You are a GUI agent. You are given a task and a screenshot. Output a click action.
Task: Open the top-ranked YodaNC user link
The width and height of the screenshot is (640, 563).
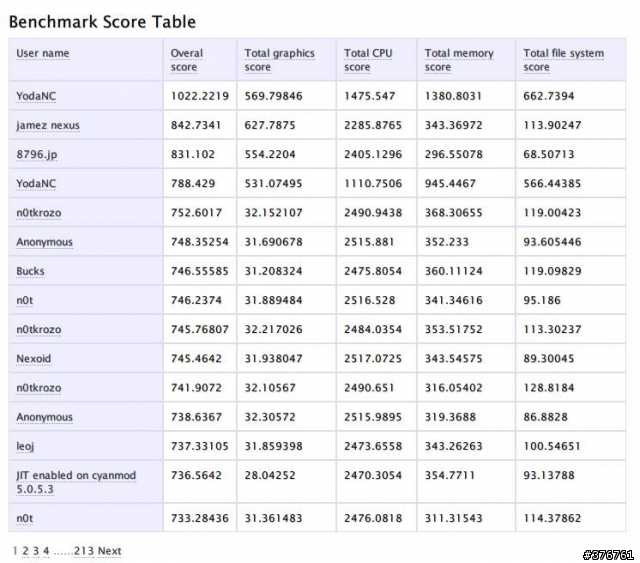36,96
